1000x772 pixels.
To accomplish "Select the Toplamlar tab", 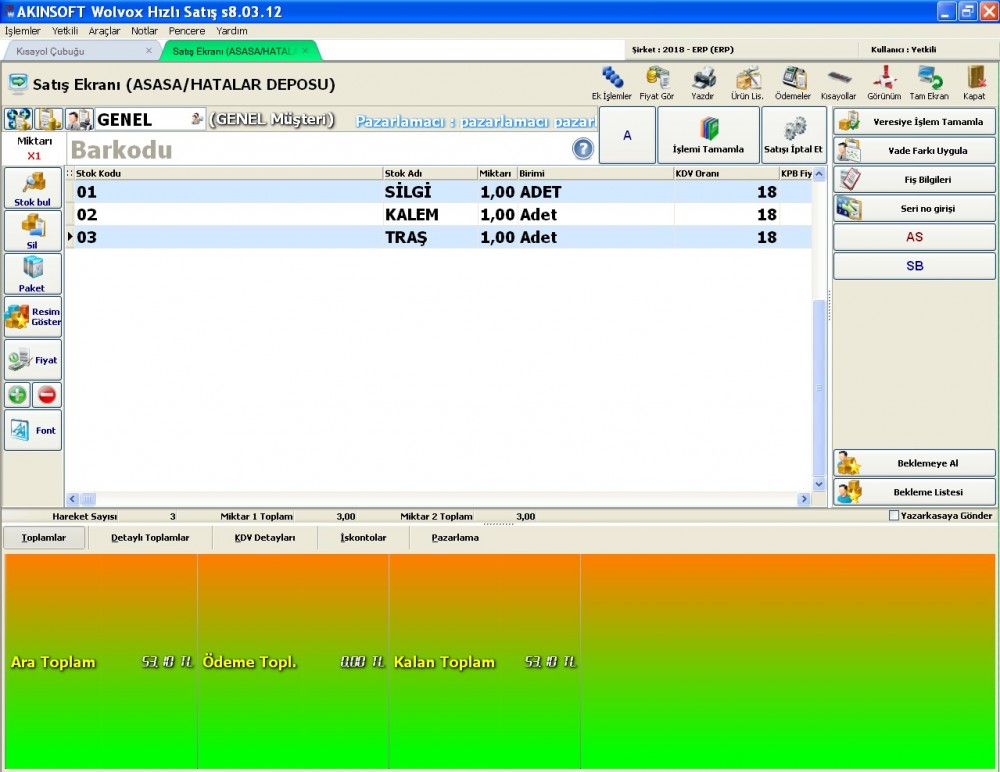I will click(44, 538).
